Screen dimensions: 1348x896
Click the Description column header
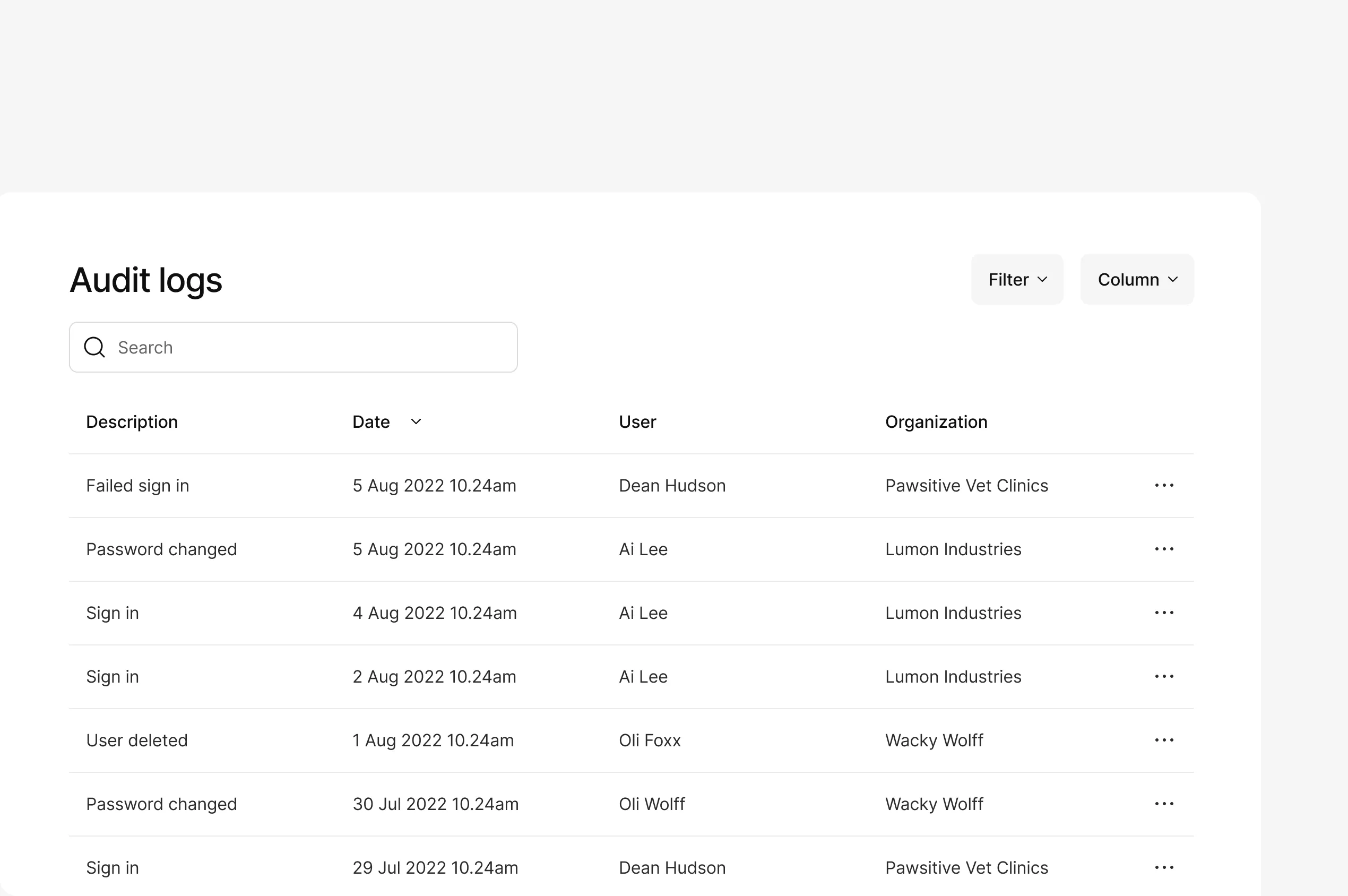[x=132, y=421]
